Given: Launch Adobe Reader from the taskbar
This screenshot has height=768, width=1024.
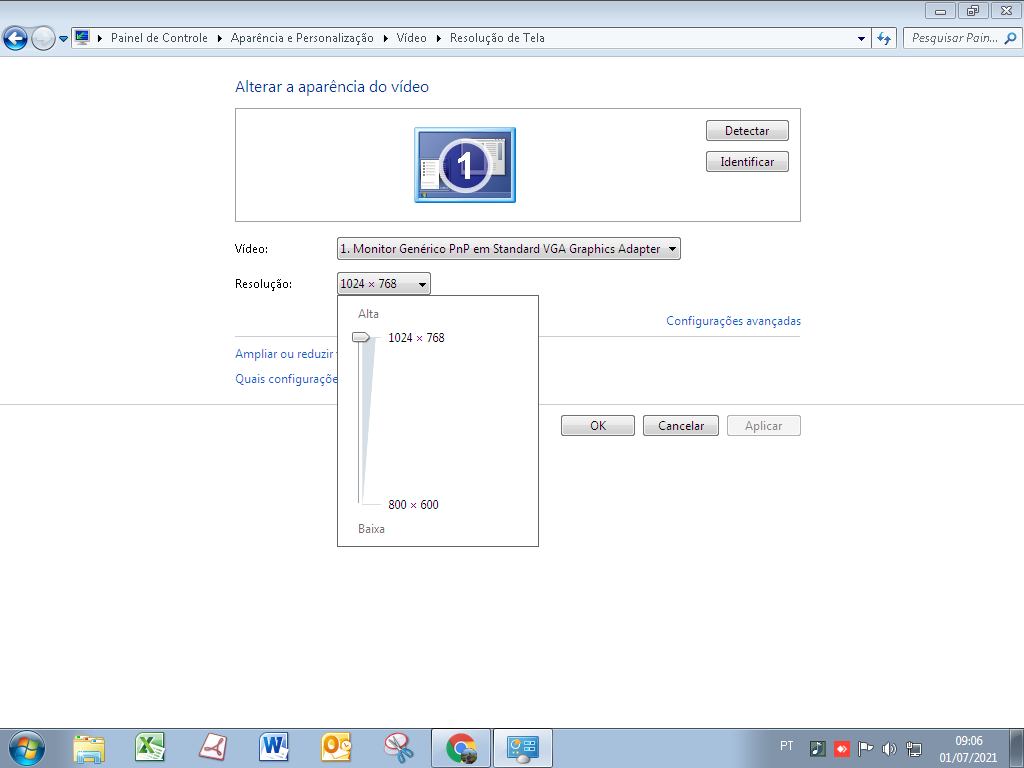Looking at the screenshot, I should (212, 748).
